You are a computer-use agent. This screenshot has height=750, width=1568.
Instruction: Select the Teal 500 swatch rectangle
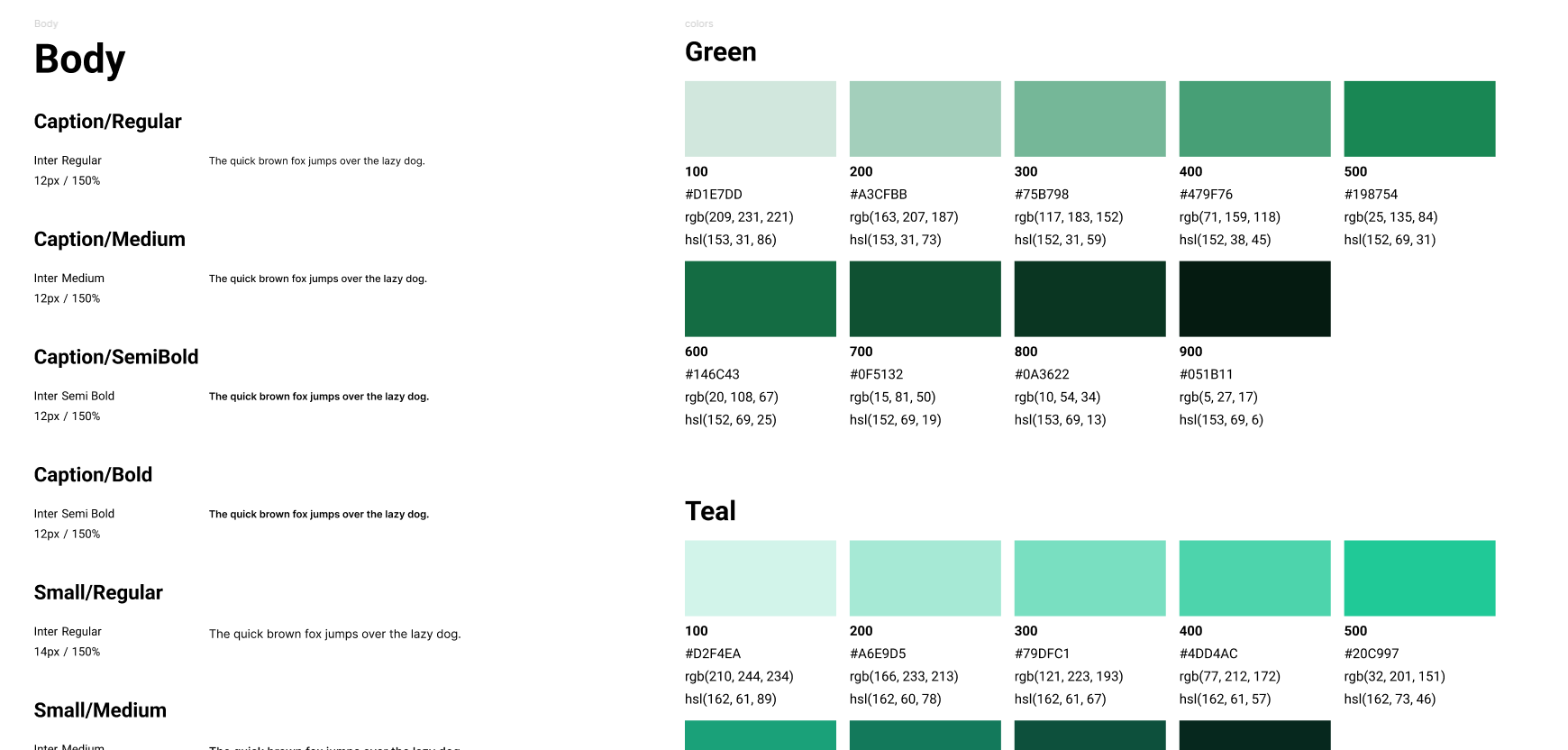(x=1419, y=578)
